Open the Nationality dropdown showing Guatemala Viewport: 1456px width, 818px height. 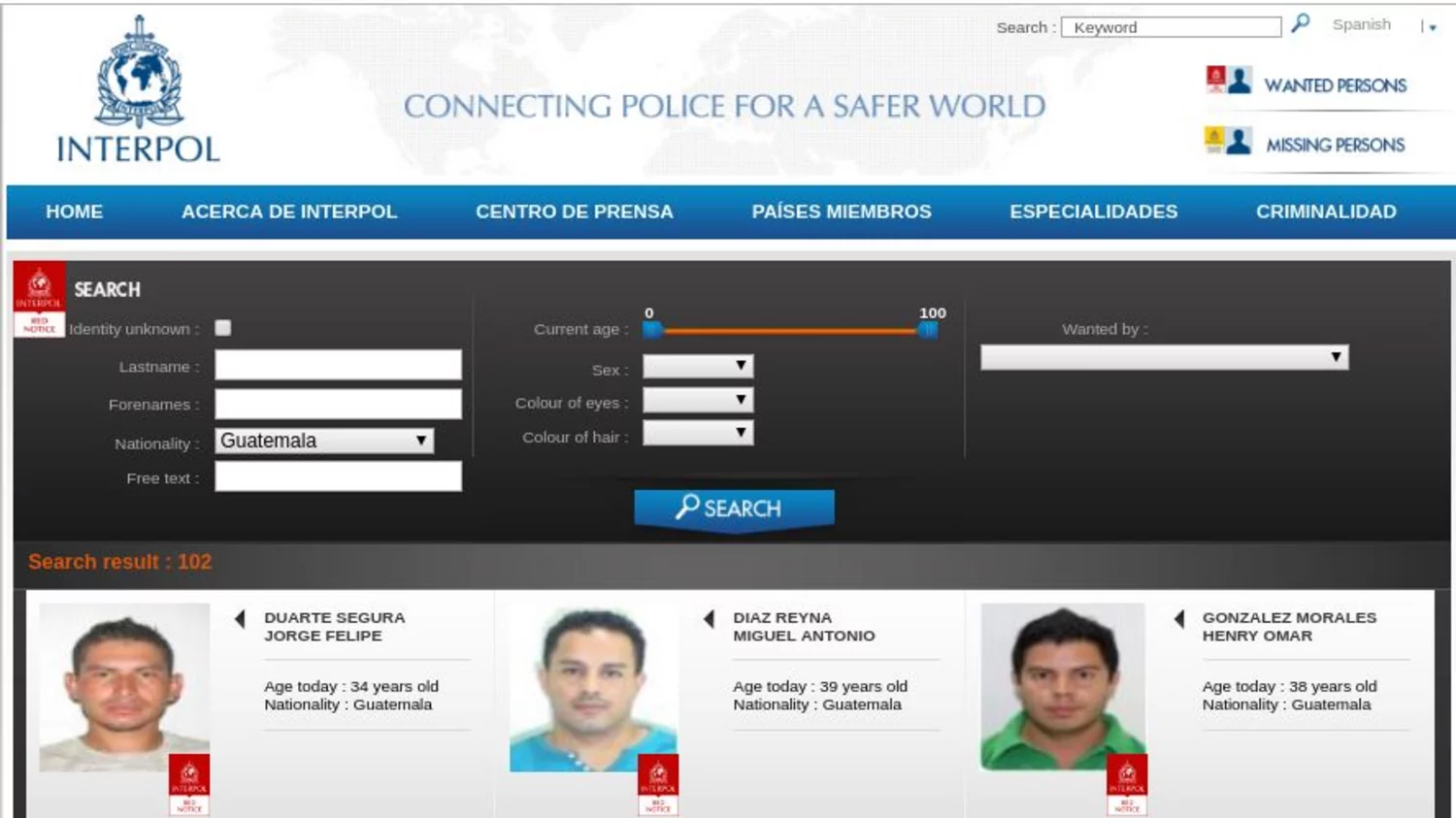324,441
